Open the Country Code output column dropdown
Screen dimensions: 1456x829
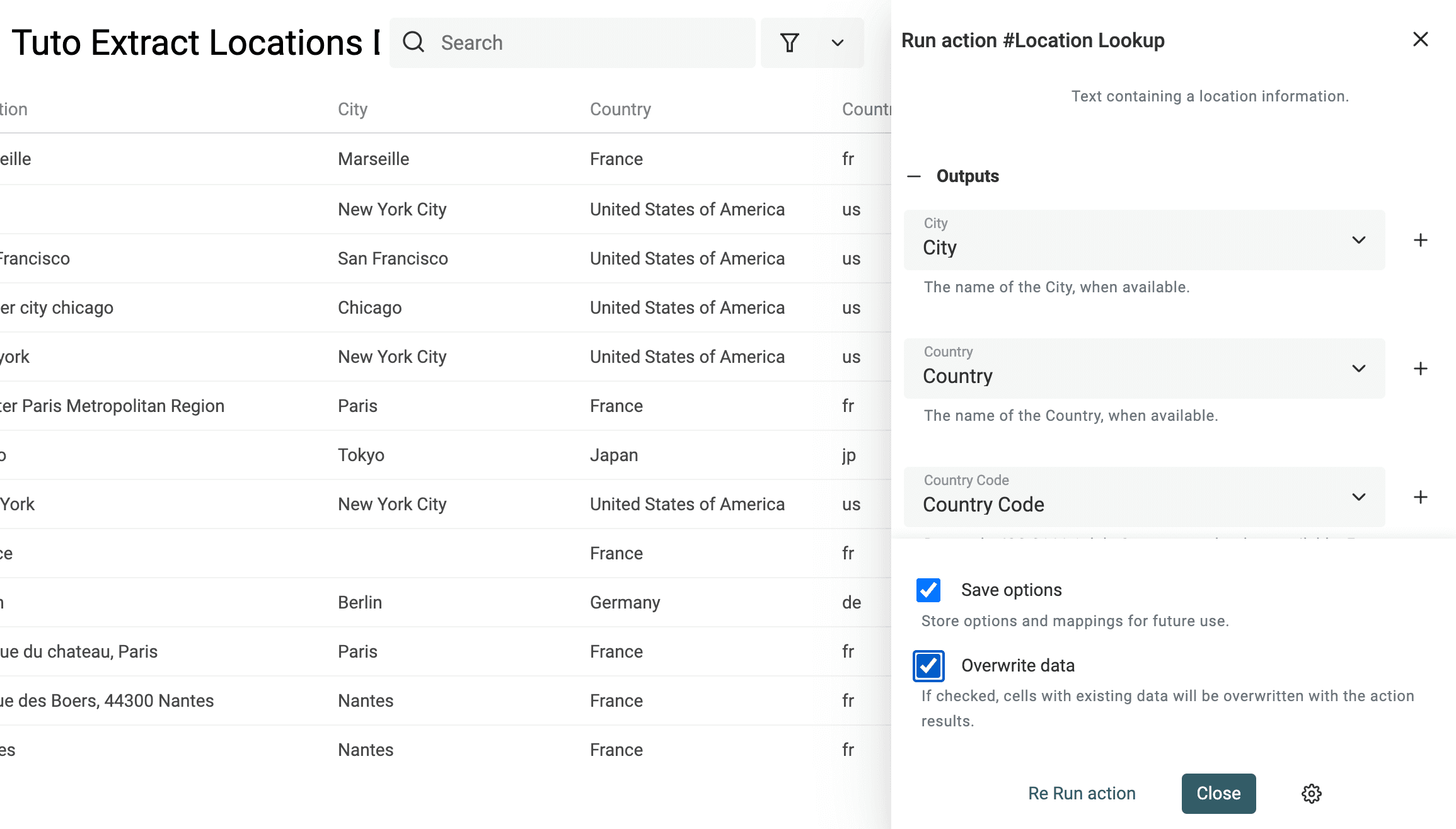(1144, 497)
